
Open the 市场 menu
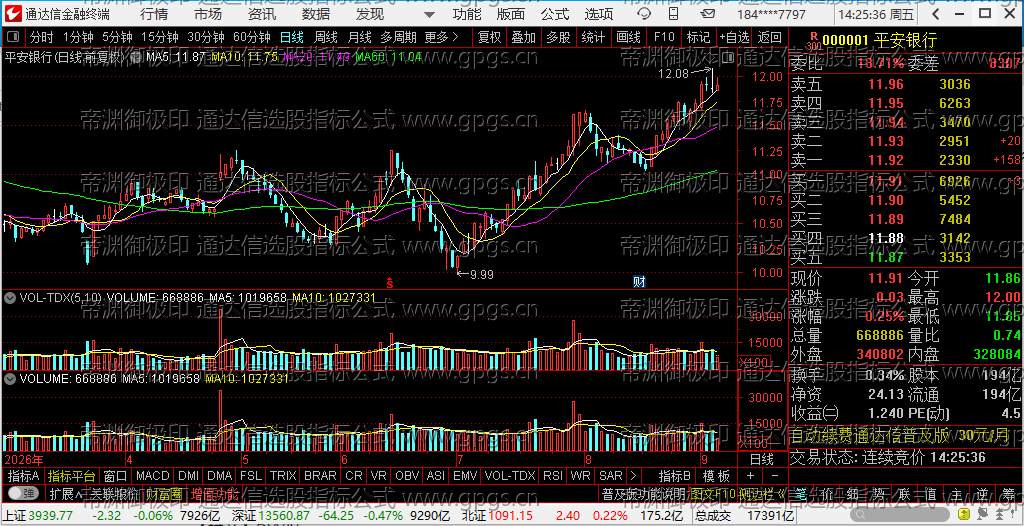coord(208,14)
